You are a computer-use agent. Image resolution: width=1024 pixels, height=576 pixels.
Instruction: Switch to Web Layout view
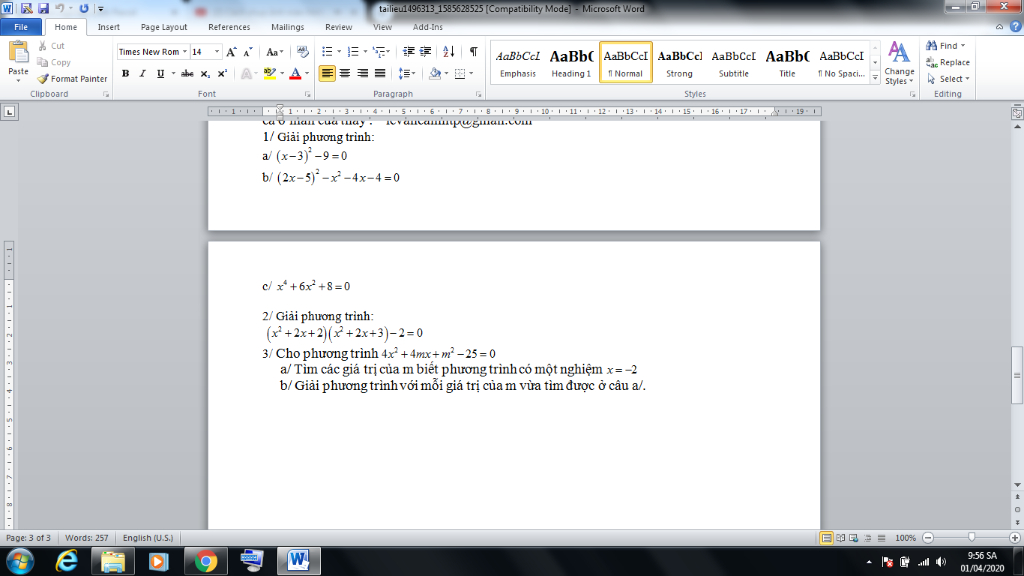click(854, 538)
